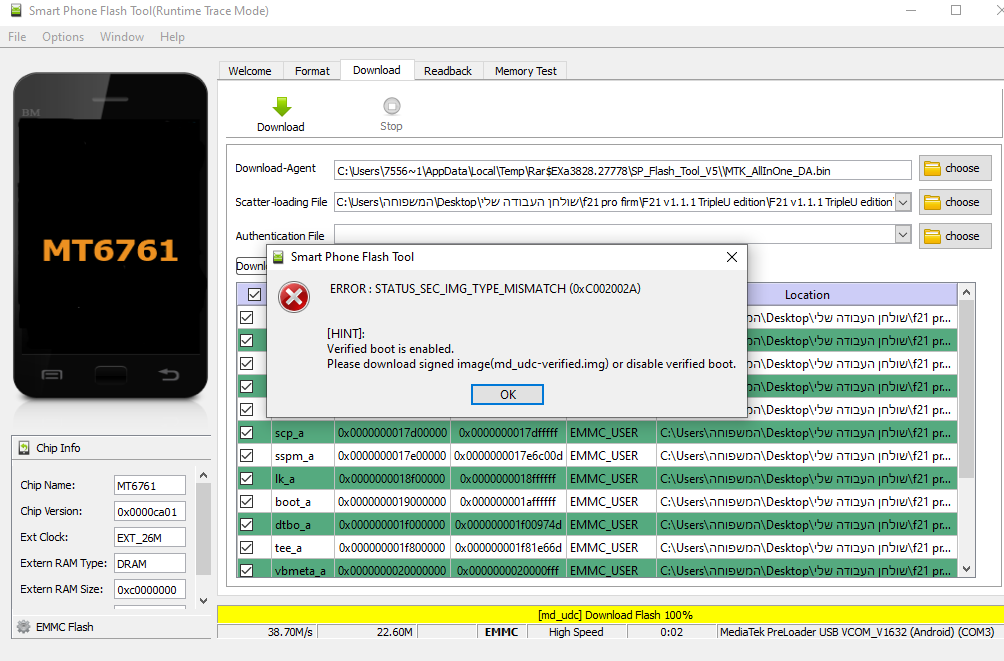Image resolution: width=1004 pixels, height=661 pixels.
Task: Click the Extern RAM Size field 0xc0000000
Action: click(x=149, y=589)
